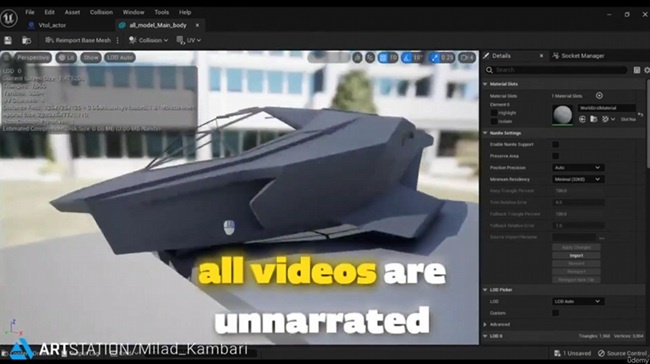Click the Source Import Filename field
Viewport: 650px width, 364px height.
click(x=574, y=238)
